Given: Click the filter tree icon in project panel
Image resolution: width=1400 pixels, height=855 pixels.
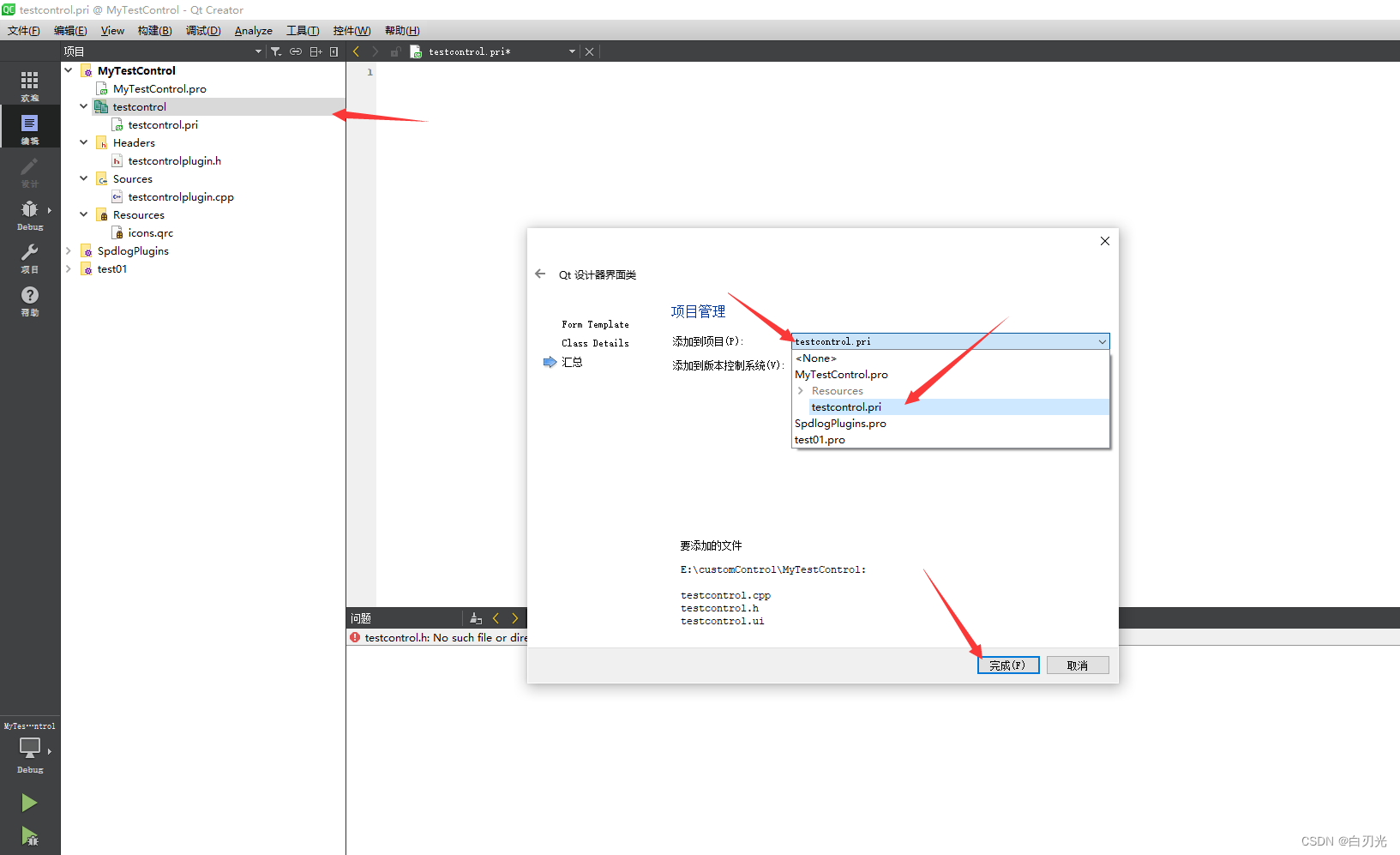Looking at the screenshot, I should (x=276, y=51).
